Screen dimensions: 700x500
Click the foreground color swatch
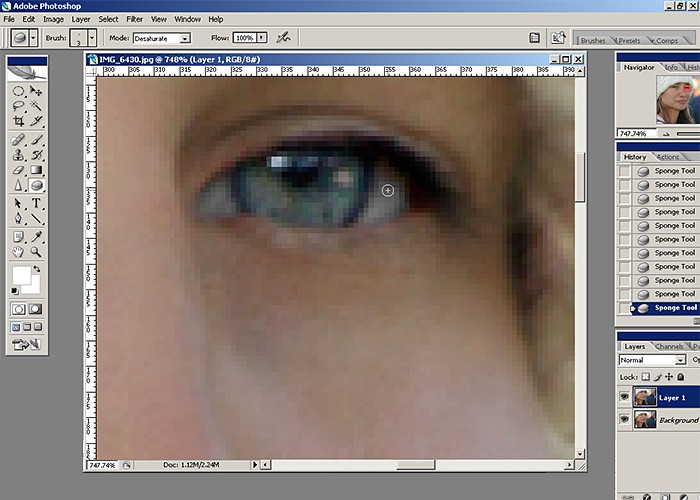[21, 275]
